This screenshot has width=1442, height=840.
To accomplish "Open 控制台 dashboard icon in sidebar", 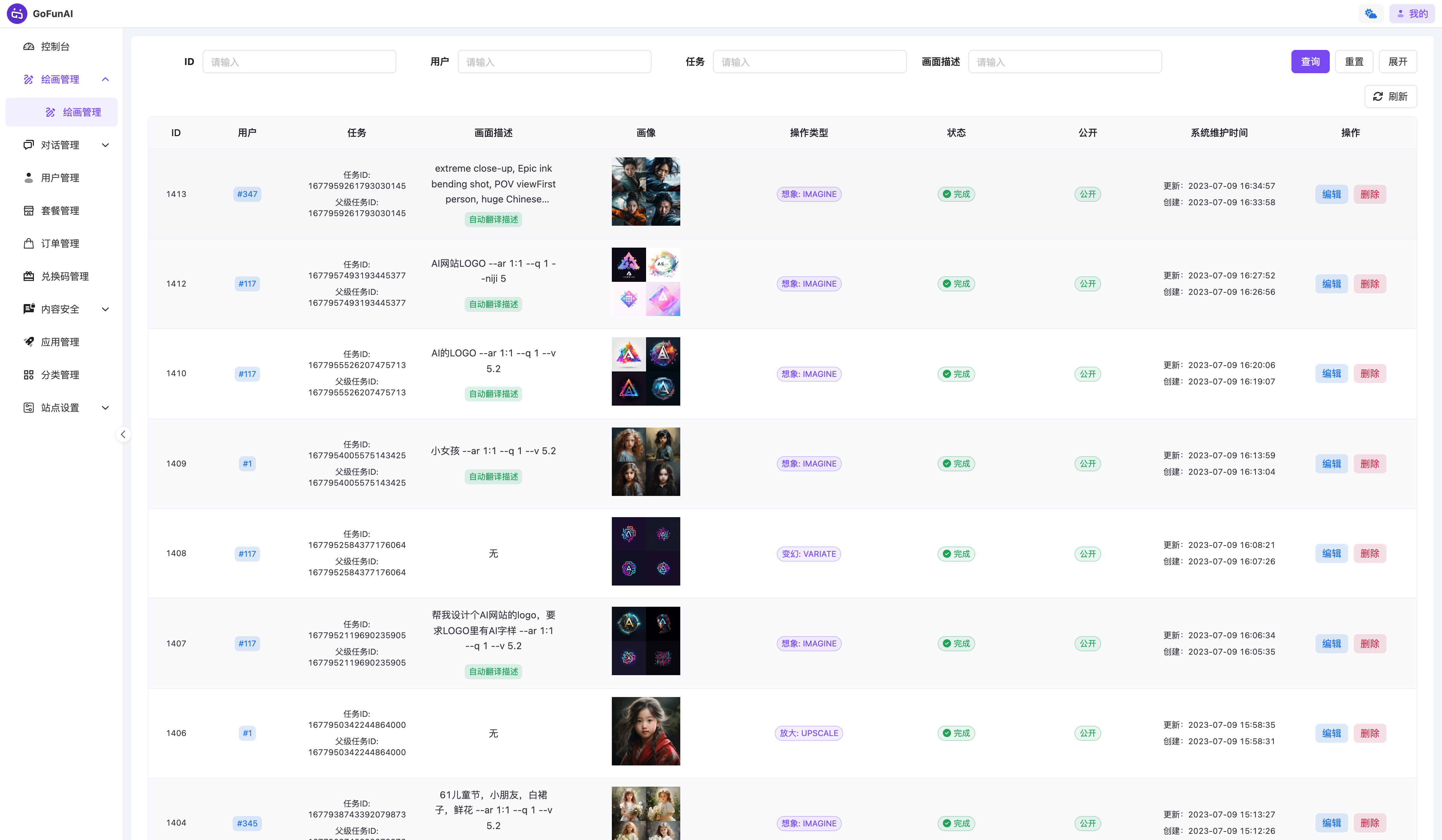I will (29, 46).
